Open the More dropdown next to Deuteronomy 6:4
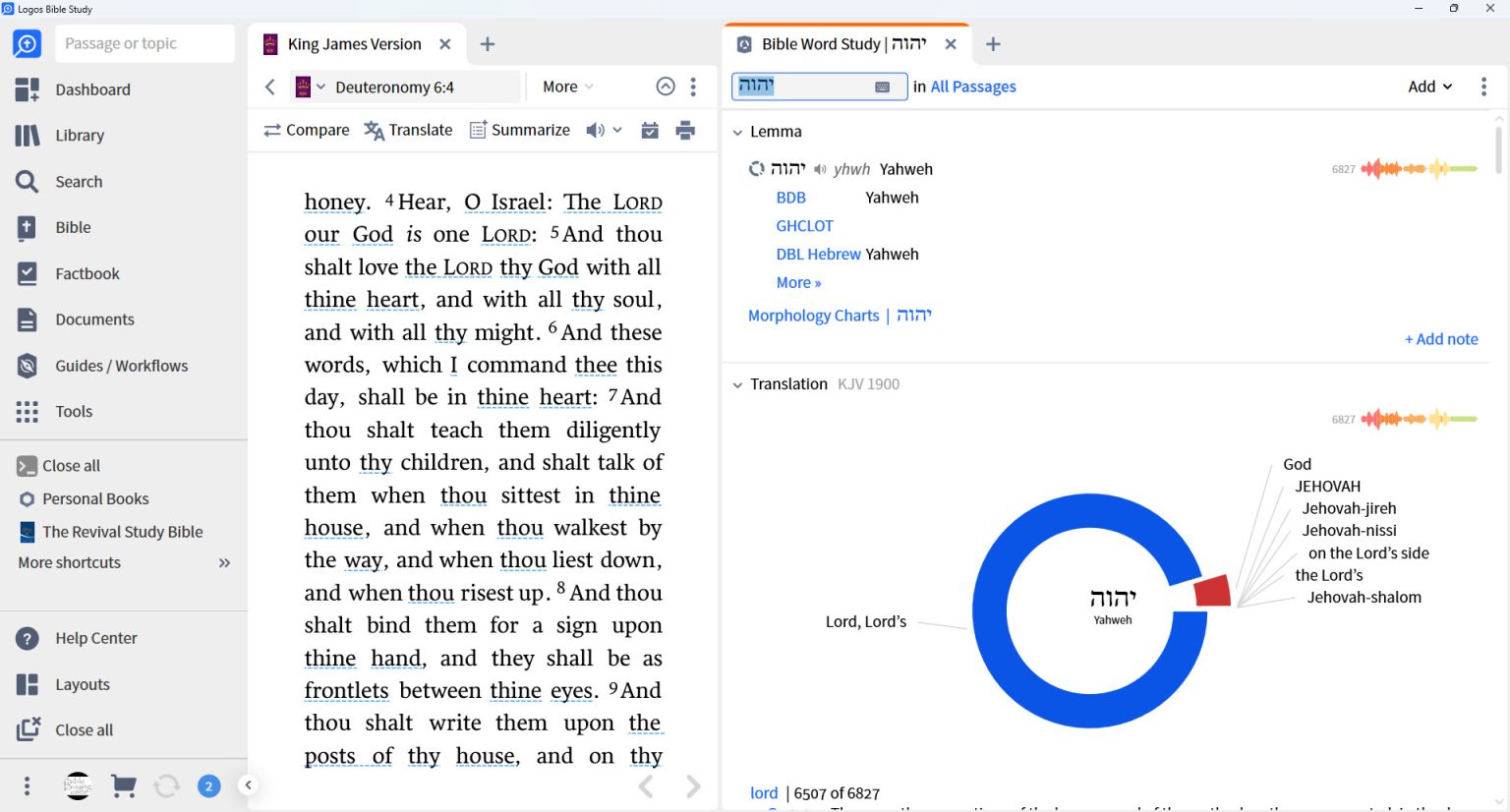1510x812 pixels. click(x=566, y=86)
